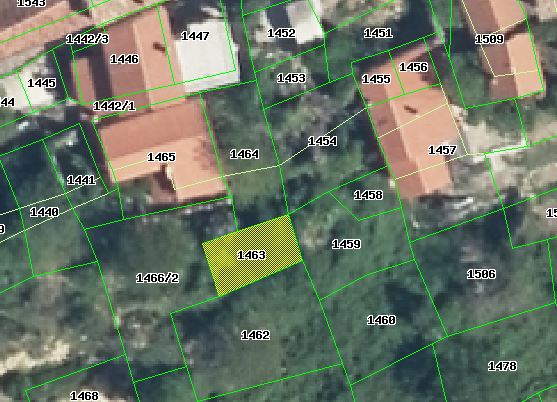Select parcel 1478
This screenshot has height=402, width=557.
click(502, 366)
